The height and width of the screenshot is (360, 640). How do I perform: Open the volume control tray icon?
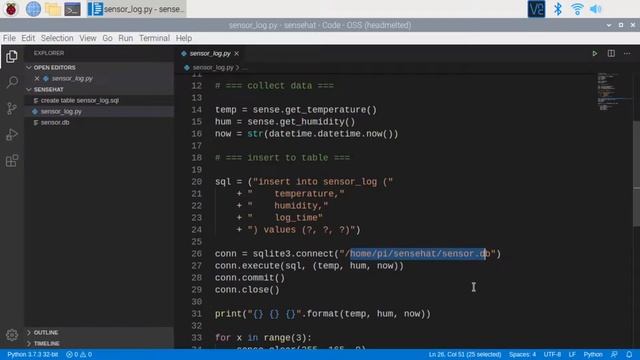pyautogui.click(x=596, y=9)
